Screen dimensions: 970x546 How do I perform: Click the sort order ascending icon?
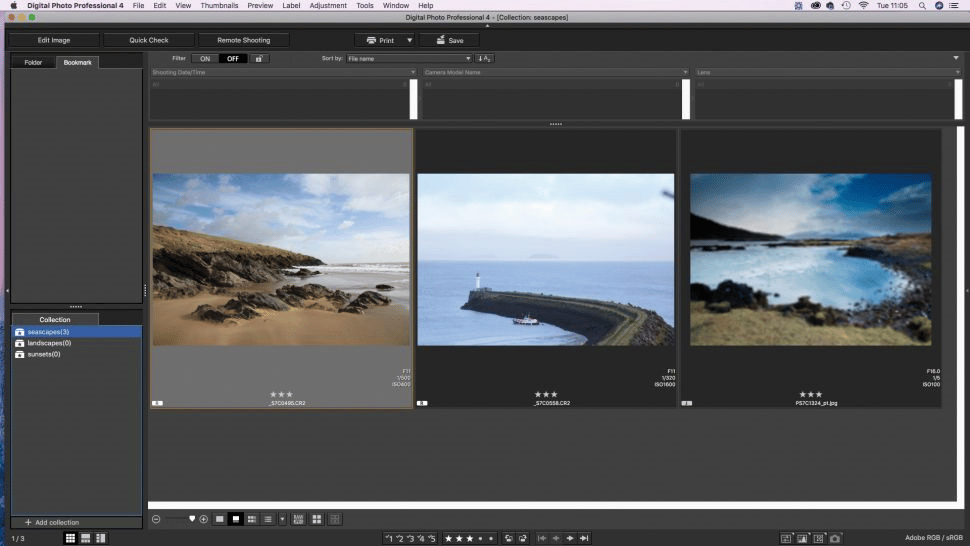(x=484, y=59)
